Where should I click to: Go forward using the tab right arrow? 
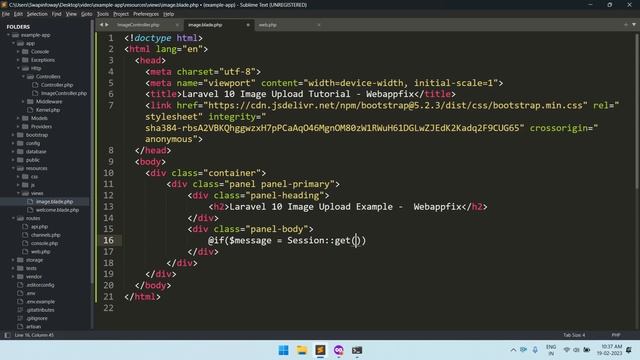107,25
